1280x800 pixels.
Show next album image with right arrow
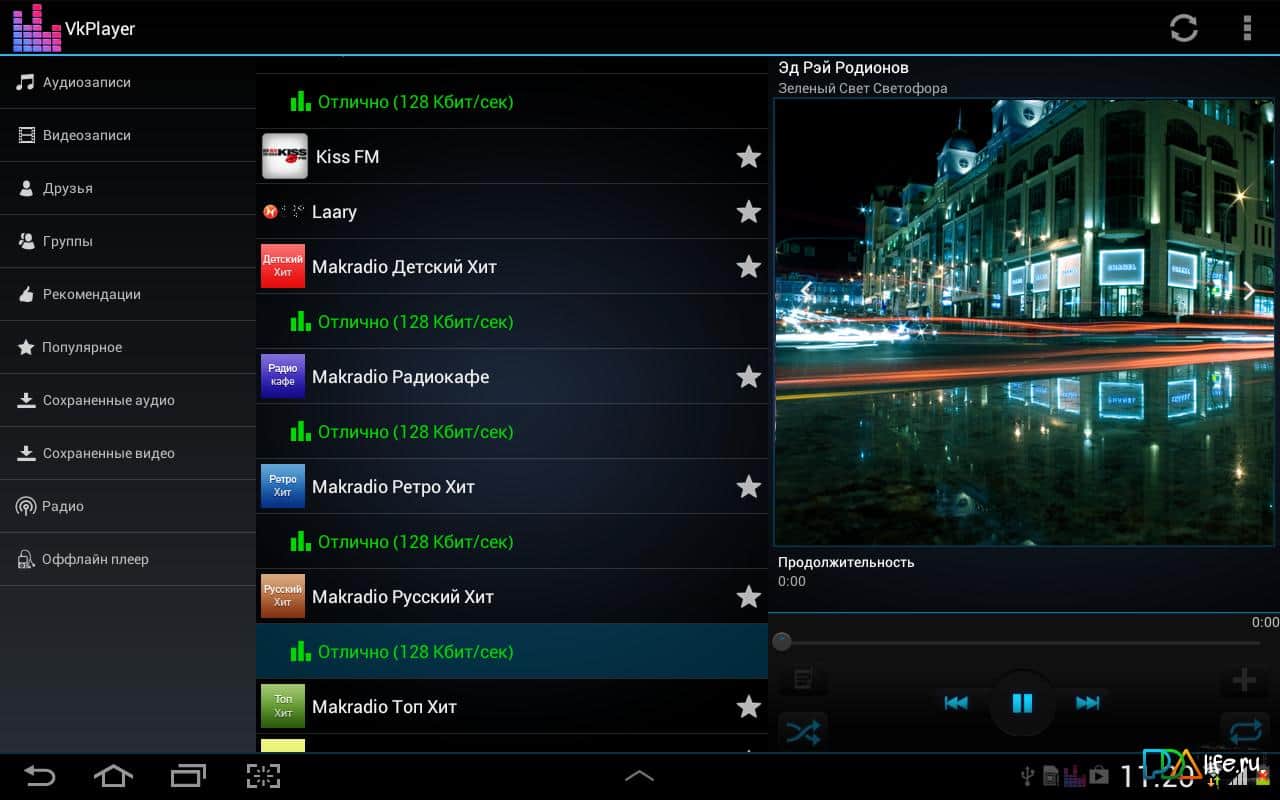pyautogui.click(x=1248, y=291)
